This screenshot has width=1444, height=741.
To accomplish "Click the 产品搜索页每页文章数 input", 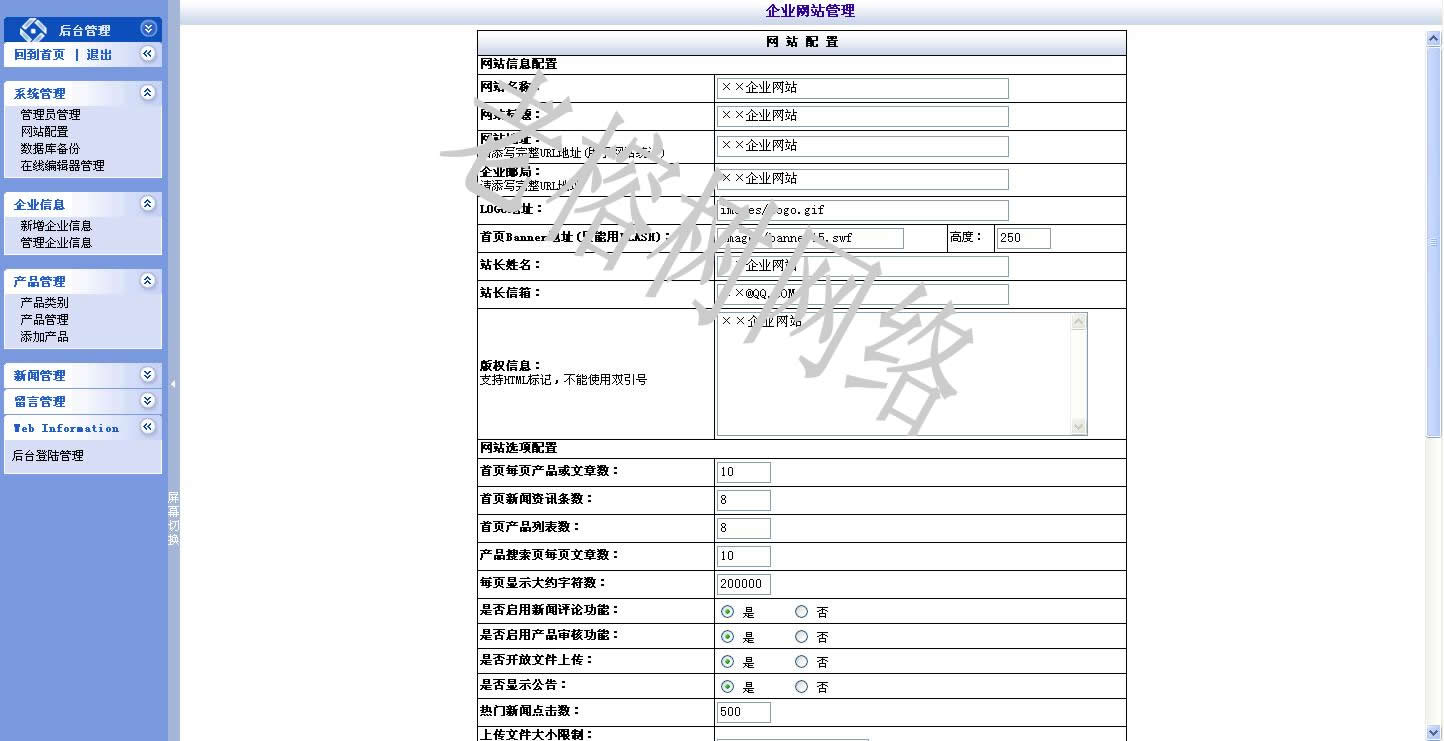I will [744, 556].
